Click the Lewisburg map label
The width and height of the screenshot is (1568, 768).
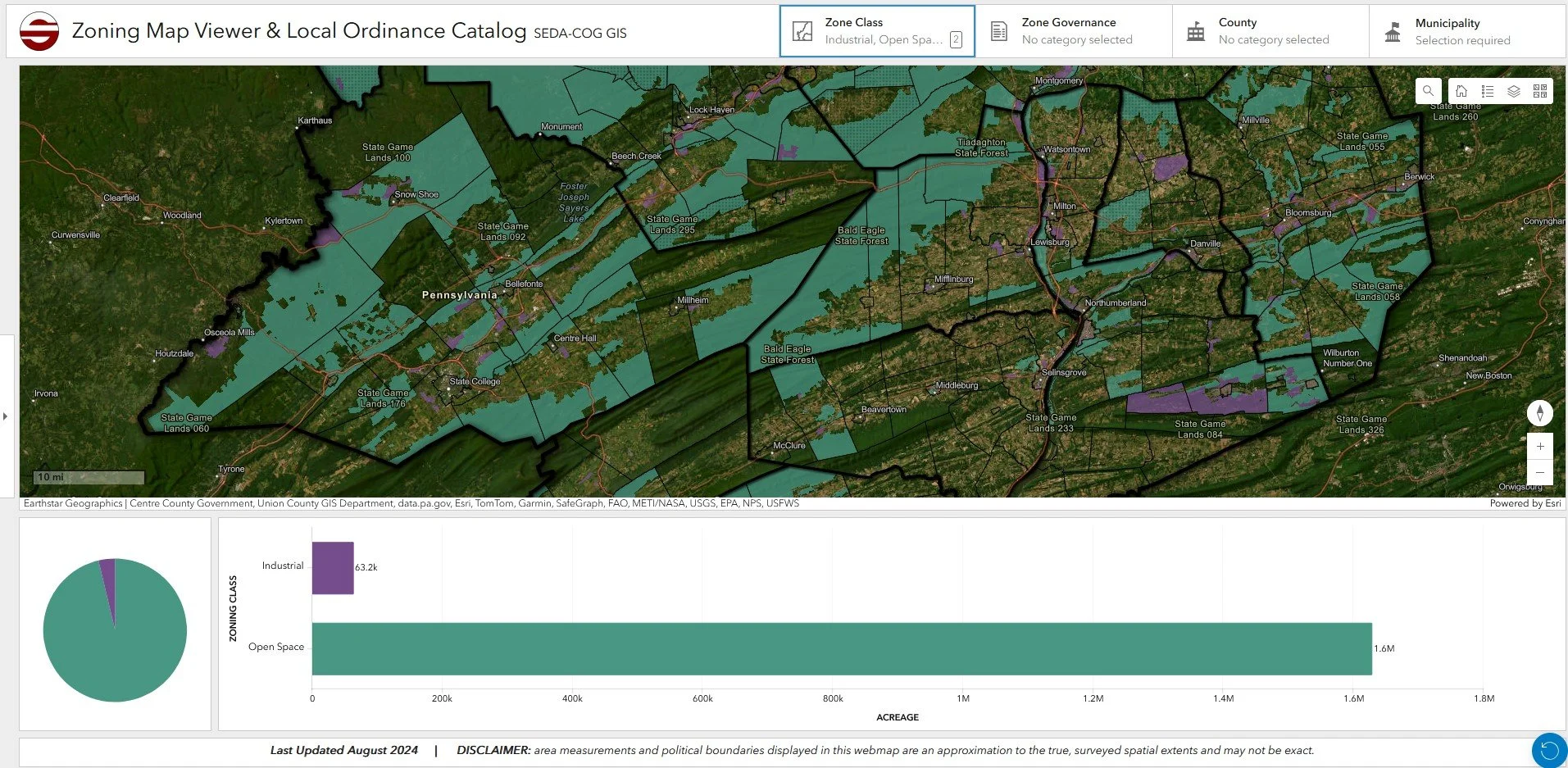click(x=1050, y=242)
